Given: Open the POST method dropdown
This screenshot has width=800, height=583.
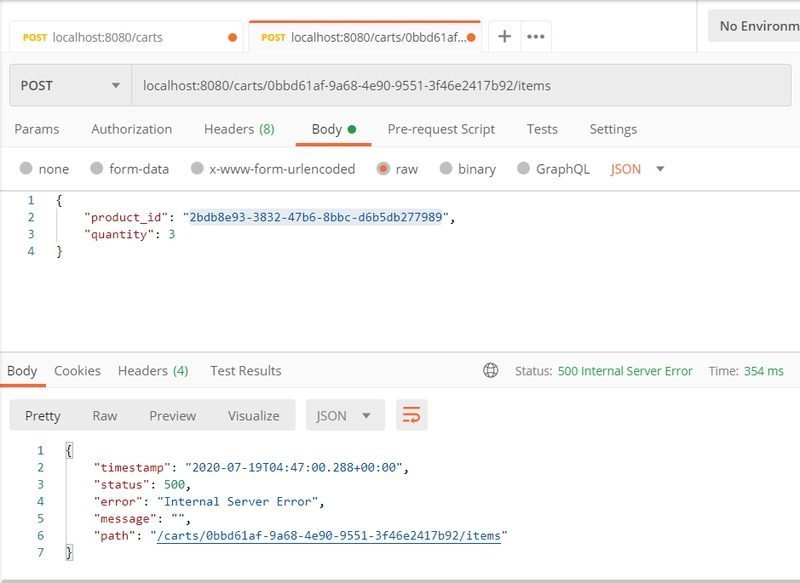Looking at the screenshot, I should coord(70,85).
